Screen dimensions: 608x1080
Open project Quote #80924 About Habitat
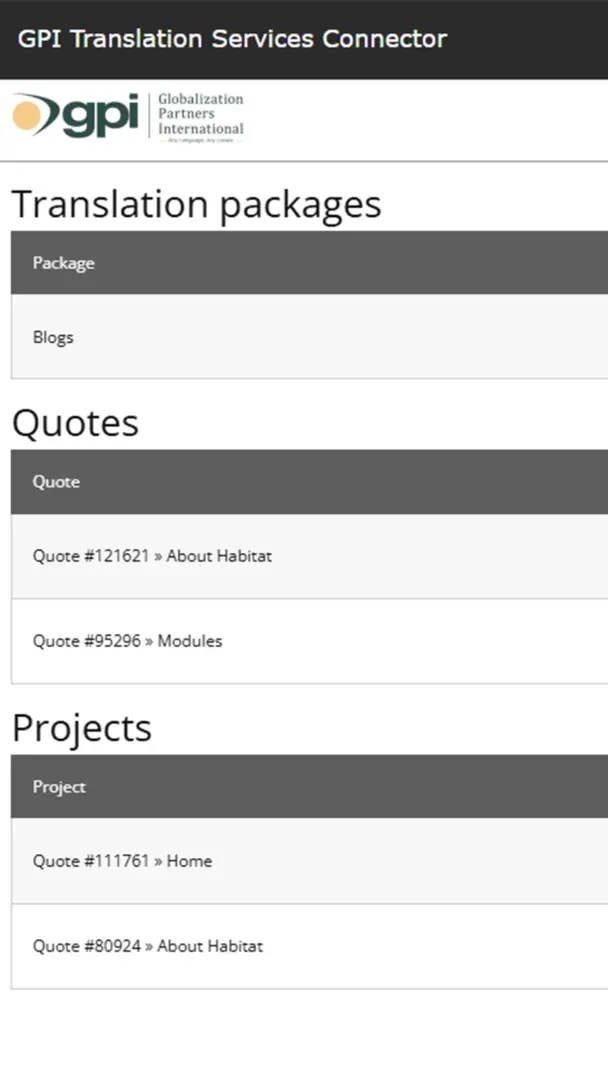click(147, 946)
